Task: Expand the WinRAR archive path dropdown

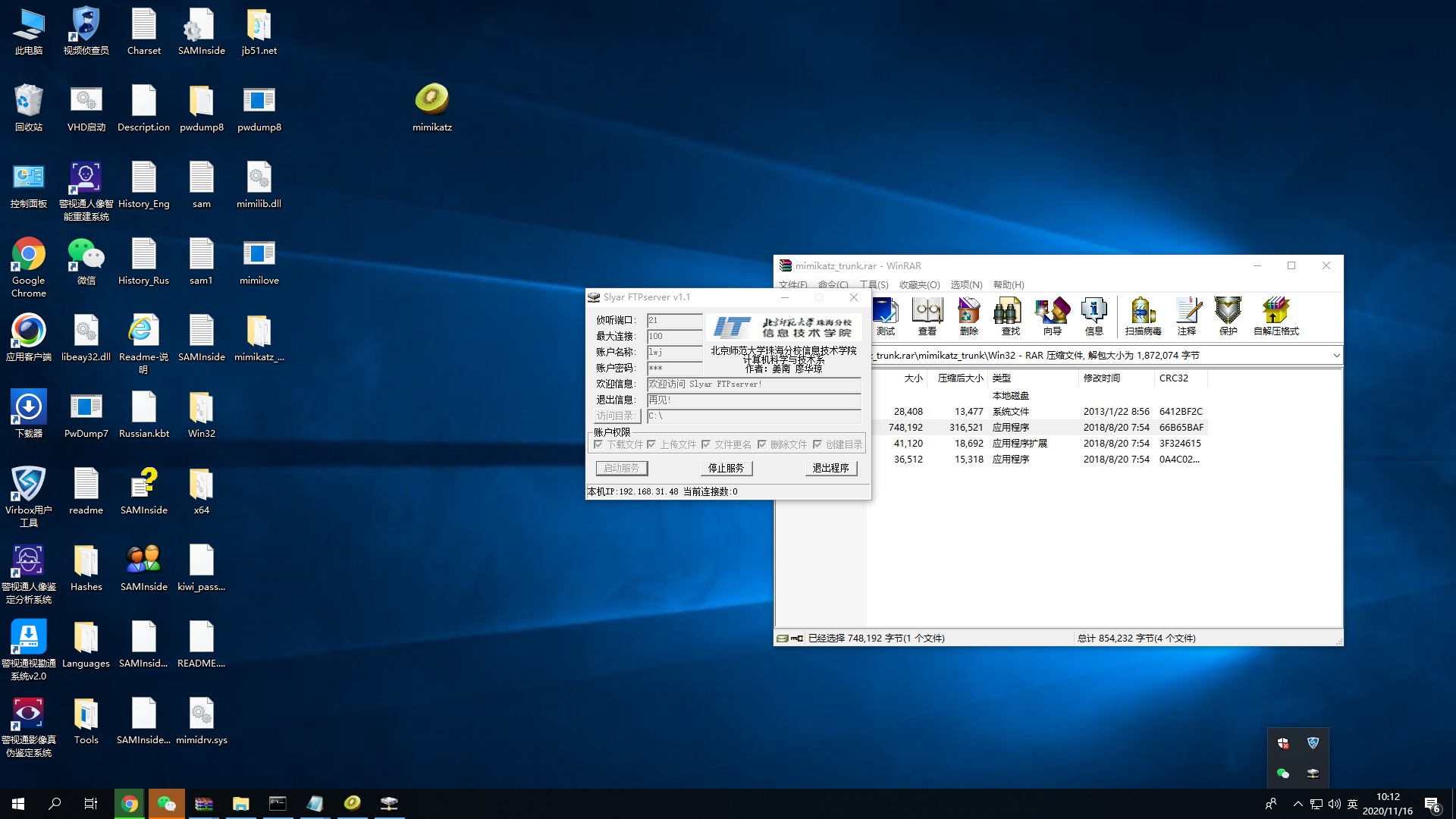Action: pyautogui.click(x=1336, y=355)
